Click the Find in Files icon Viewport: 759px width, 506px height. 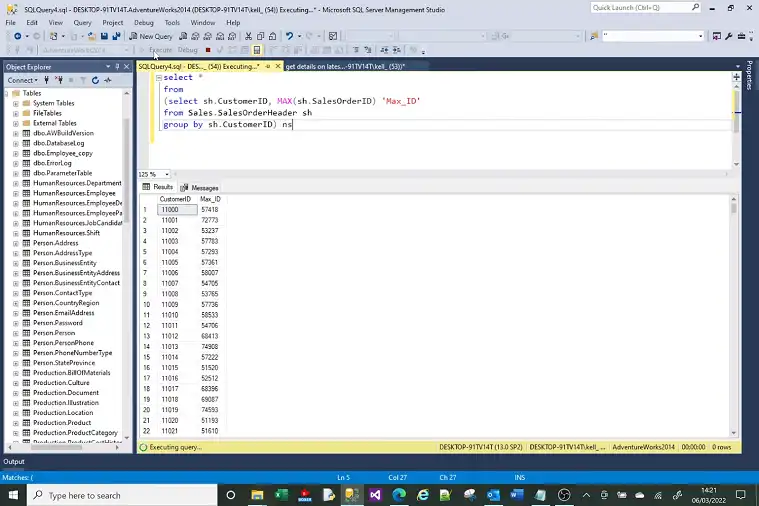click(x=594, y=36)
